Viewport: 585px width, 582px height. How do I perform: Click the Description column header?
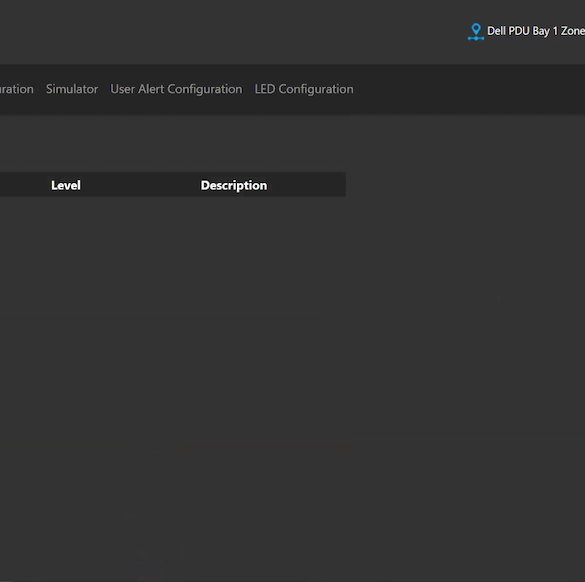(234, 185)
